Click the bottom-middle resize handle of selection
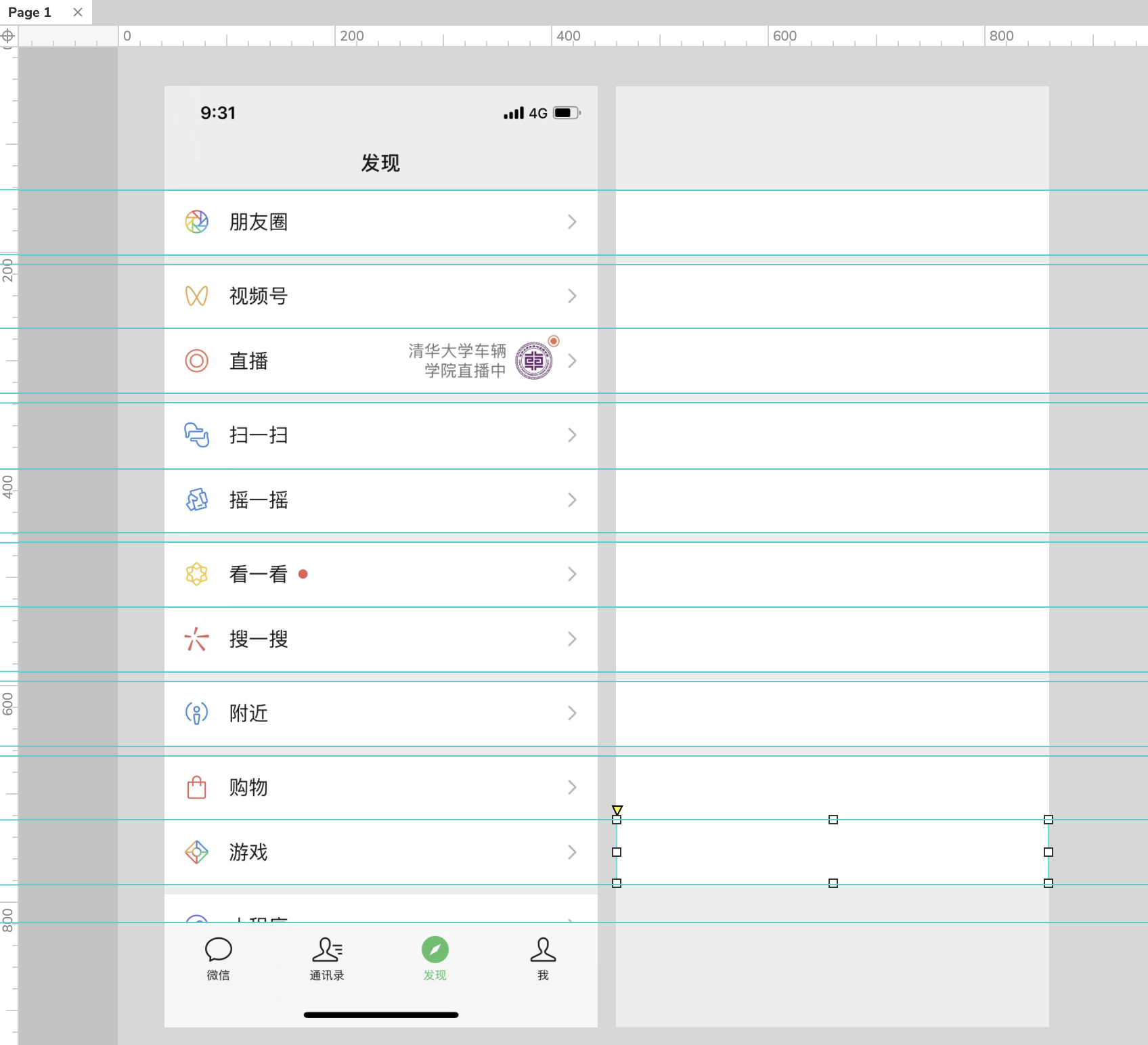This screenshot has height=1045, width=1148. pyautogui.click(x=833, y=883)
